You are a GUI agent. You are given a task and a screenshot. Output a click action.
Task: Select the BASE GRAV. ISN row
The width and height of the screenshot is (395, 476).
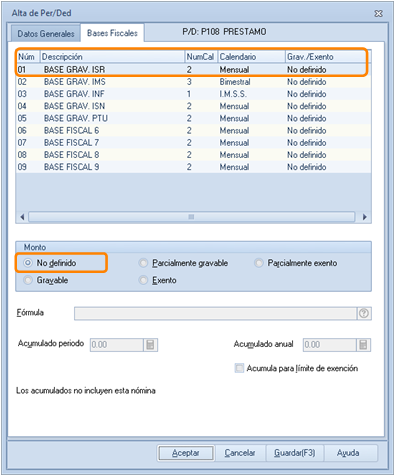tap(193, 106)
